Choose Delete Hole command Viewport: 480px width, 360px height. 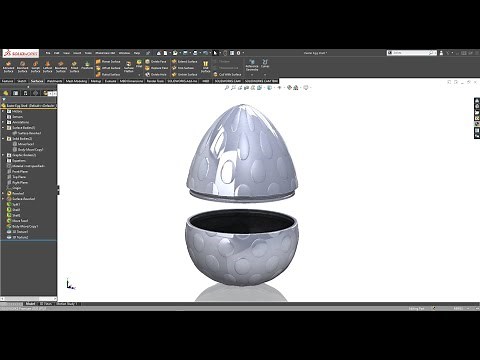point(156,75)
